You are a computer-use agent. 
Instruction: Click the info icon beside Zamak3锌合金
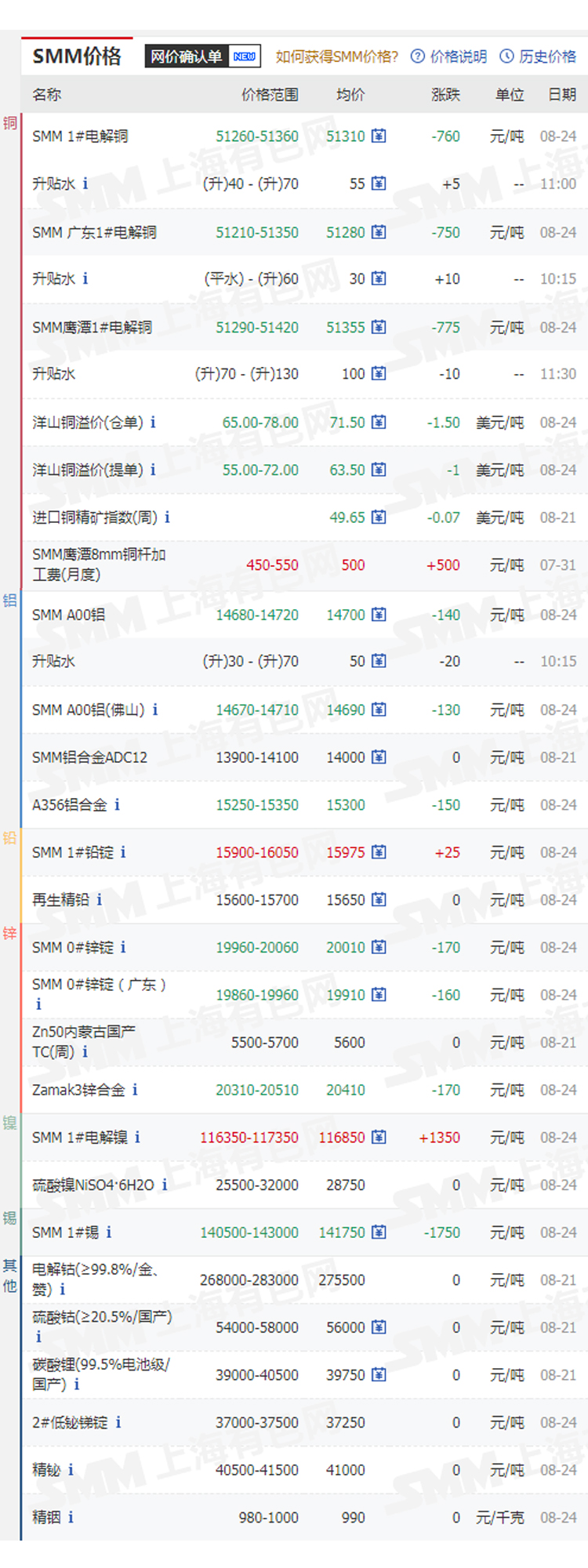pos(135,1090)
